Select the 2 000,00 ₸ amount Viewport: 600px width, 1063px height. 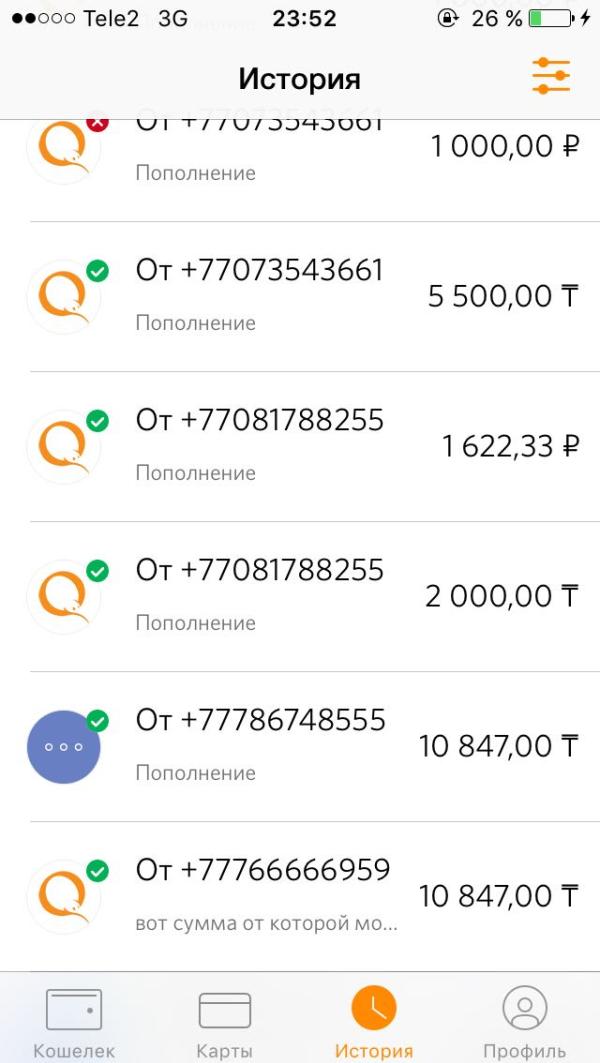point(502,597)
